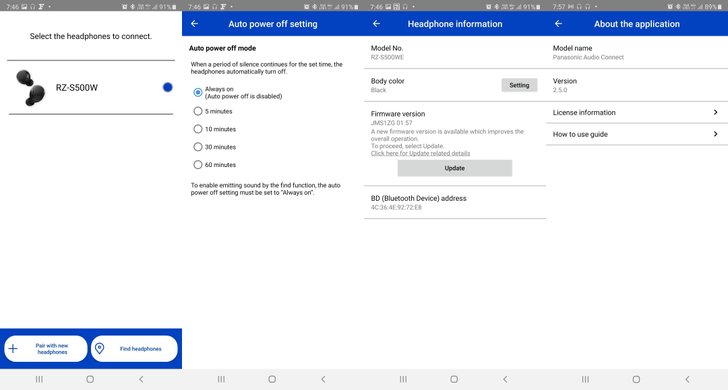Screen dimensions: 728x390
Task: Open How to use guide chevron
Action: point(715,134)
